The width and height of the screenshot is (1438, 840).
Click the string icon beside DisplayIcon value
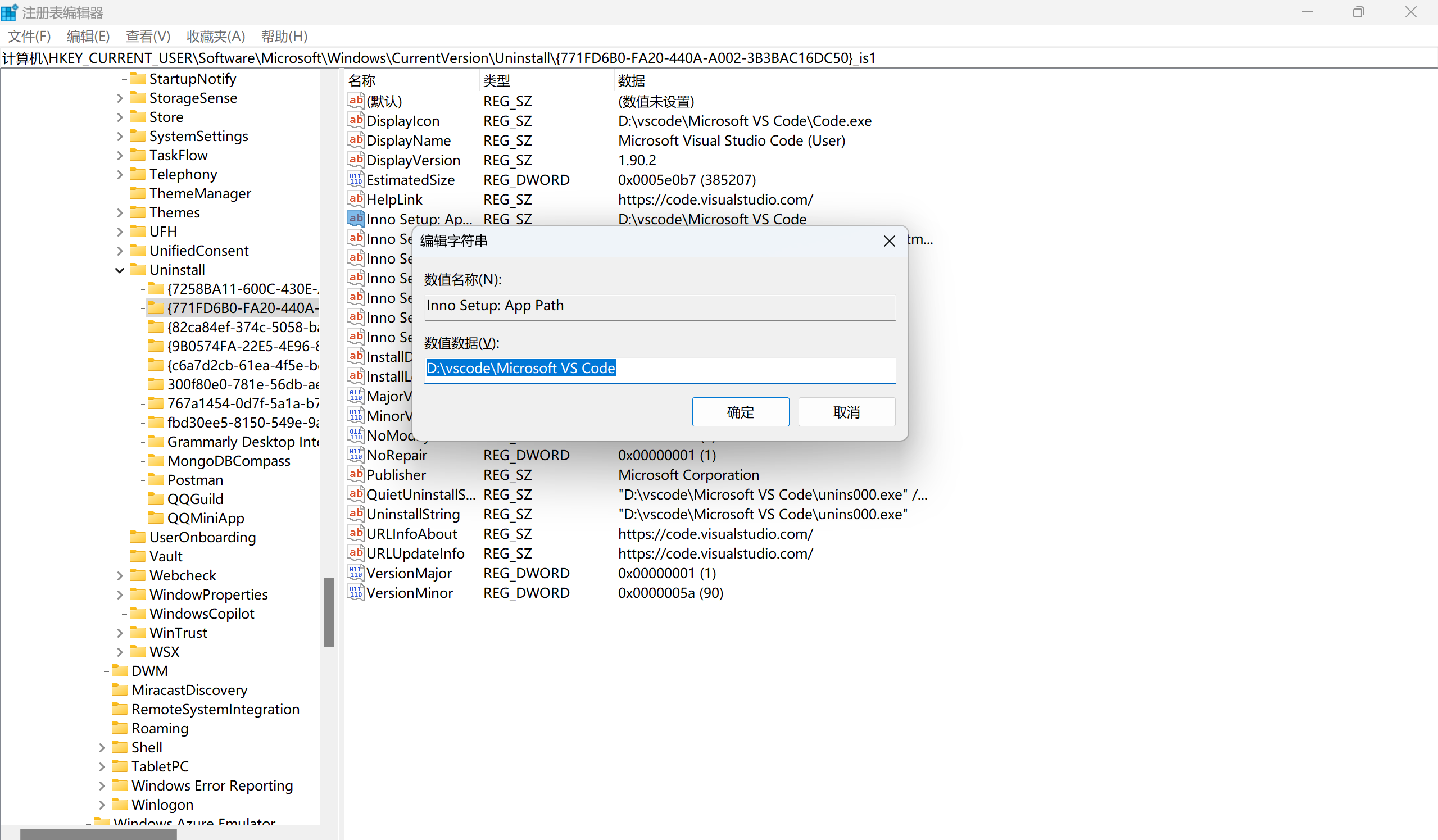point(356,120)
